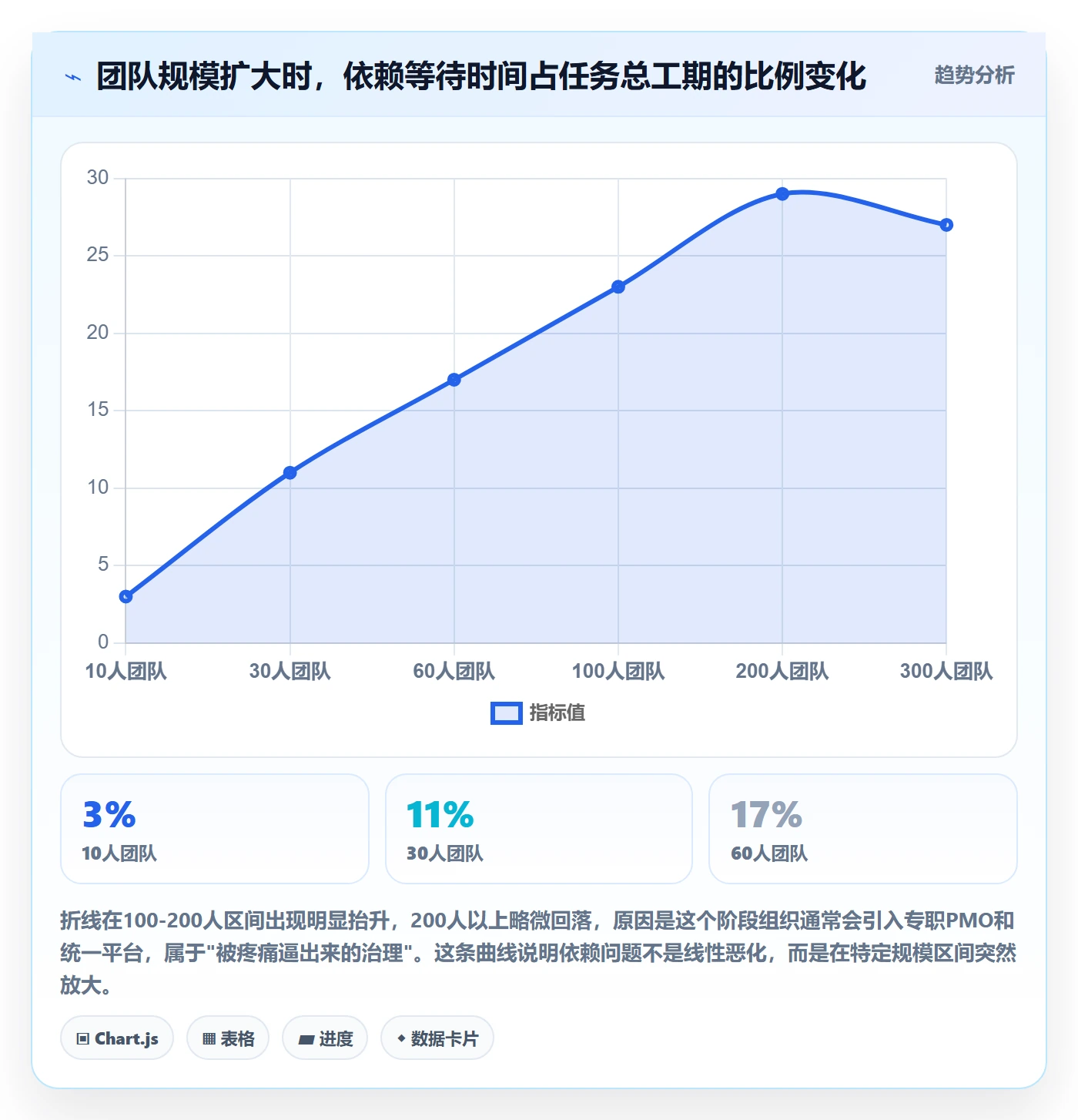
Task: Click the 趋势分析 label in the header
Action: click(x=974, y=75)
